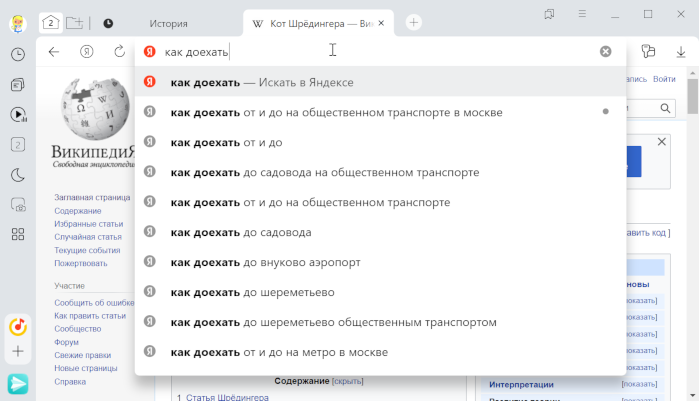Open the tab counter showing 2
699x401 pixels.
(51, 23)
